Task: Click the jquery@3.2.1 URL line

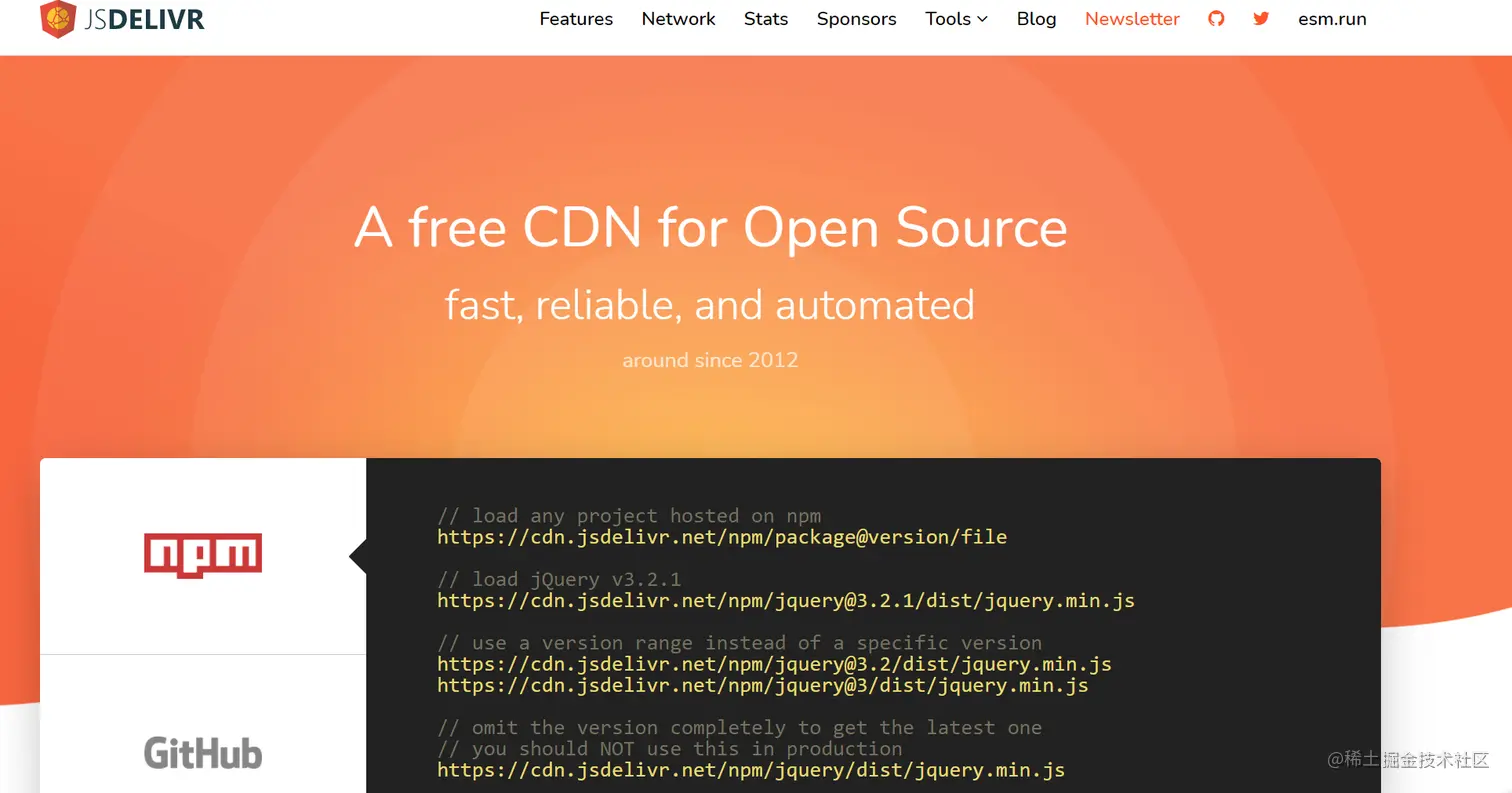Action: click(x=786, y=601)
